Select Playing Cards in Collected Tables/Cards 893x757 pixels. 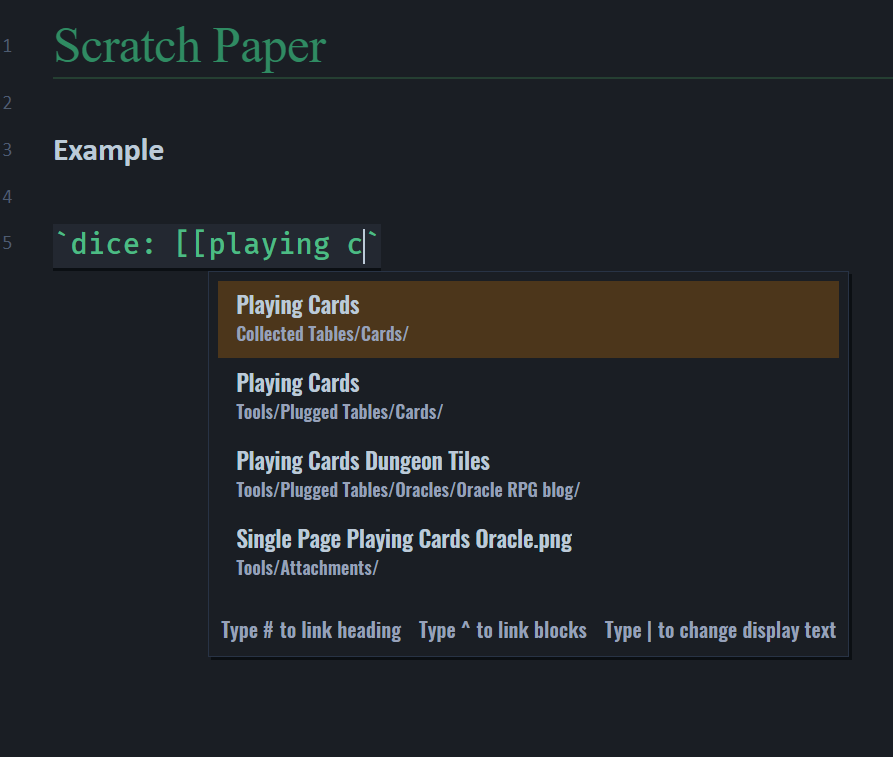point(528,319)
